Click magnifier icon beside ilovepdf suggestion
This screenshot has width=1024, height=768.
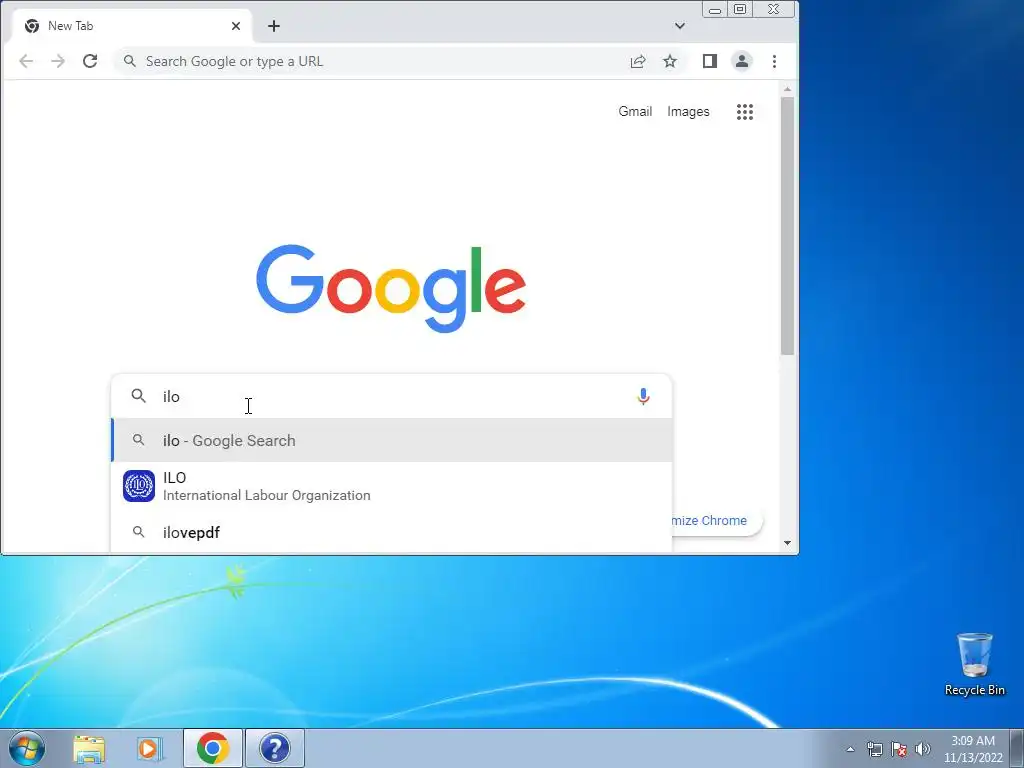[x=138, y=532]
